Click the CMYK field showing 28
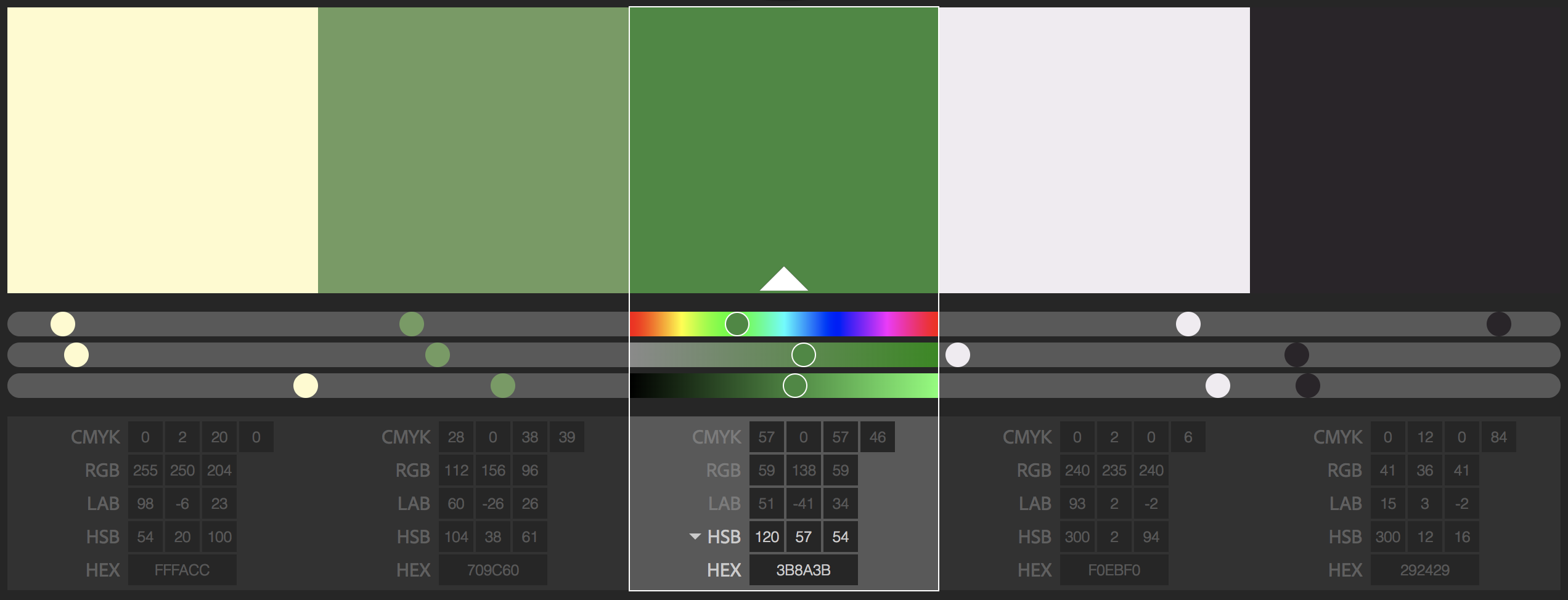 [456, 437]
